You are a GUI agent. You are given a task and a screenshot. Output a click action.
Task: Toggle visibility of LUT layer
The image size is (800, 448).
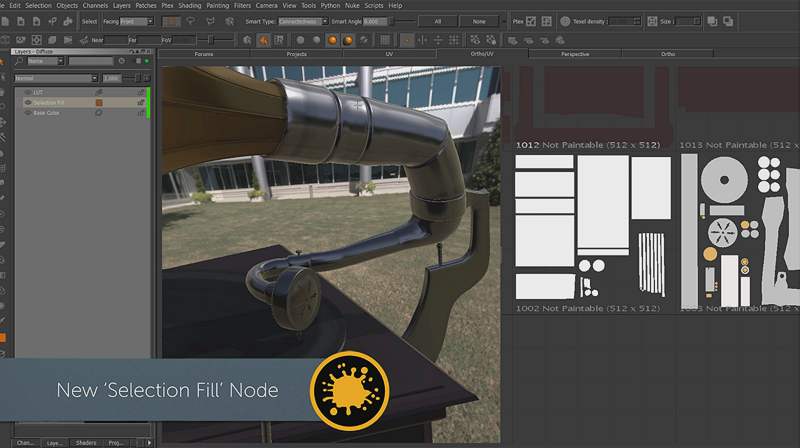pyautogui.click(x=27, y=92)
